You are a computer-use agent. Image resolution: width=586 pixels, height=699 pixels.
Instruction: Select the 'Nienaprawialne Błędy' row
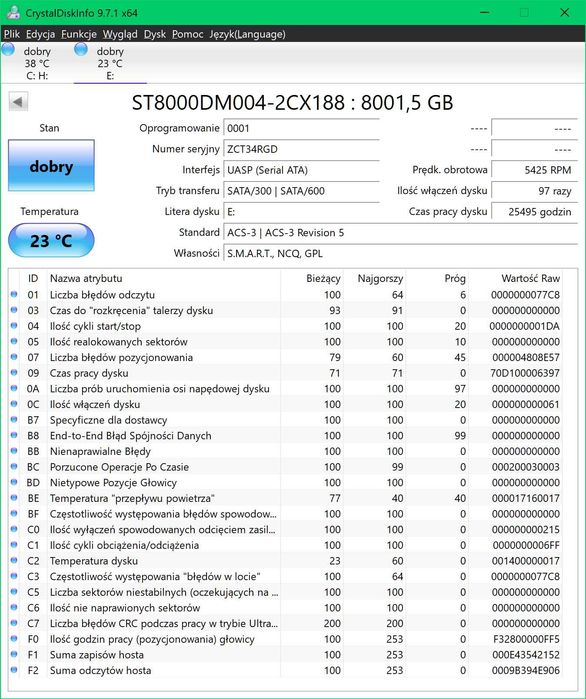tap(285, 451)
